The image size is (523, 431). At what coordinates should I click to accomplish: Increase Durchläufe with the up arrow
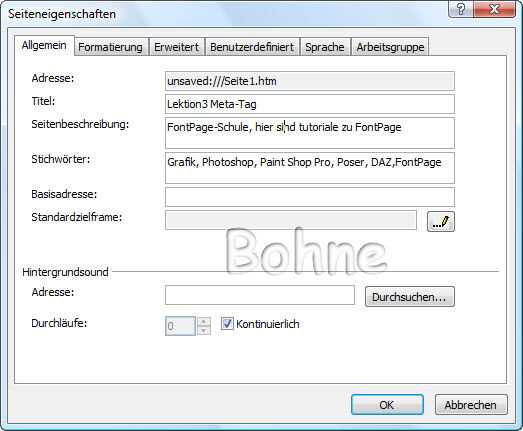tap(204, 322)
